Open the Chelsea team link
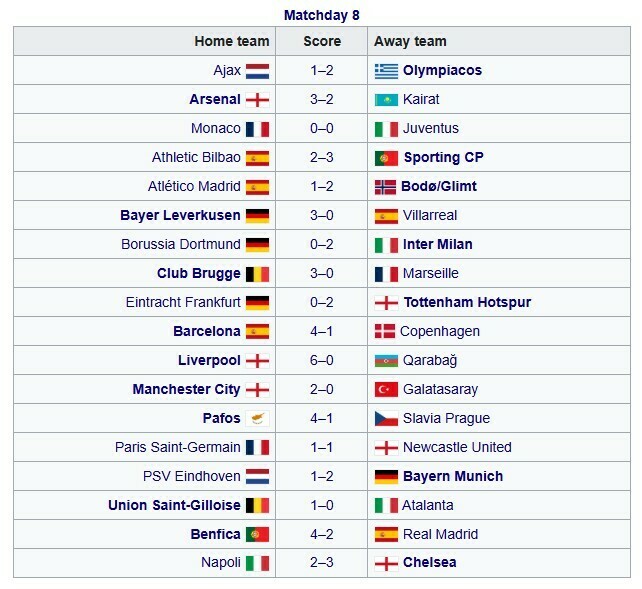 coord(430,564)
